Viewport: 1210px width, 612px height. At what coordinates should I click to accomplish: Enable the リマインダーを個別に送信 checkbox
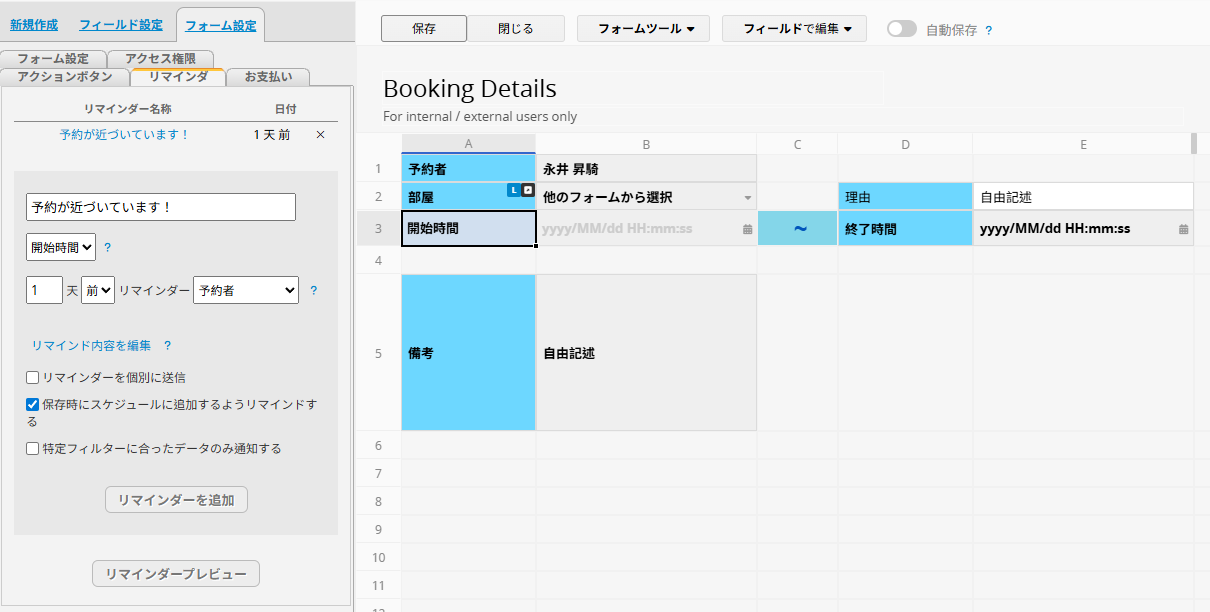(x=33, y=378)
